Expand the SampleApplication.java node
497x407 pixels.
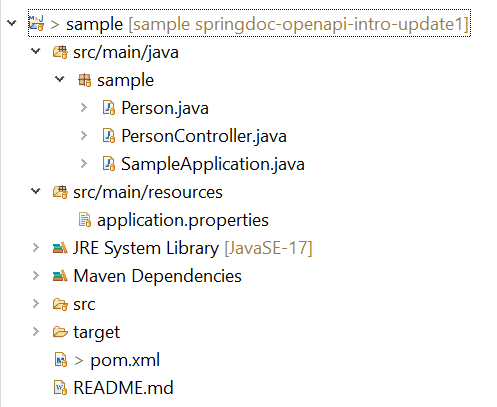pyautogui.click(x=84, y=163)
